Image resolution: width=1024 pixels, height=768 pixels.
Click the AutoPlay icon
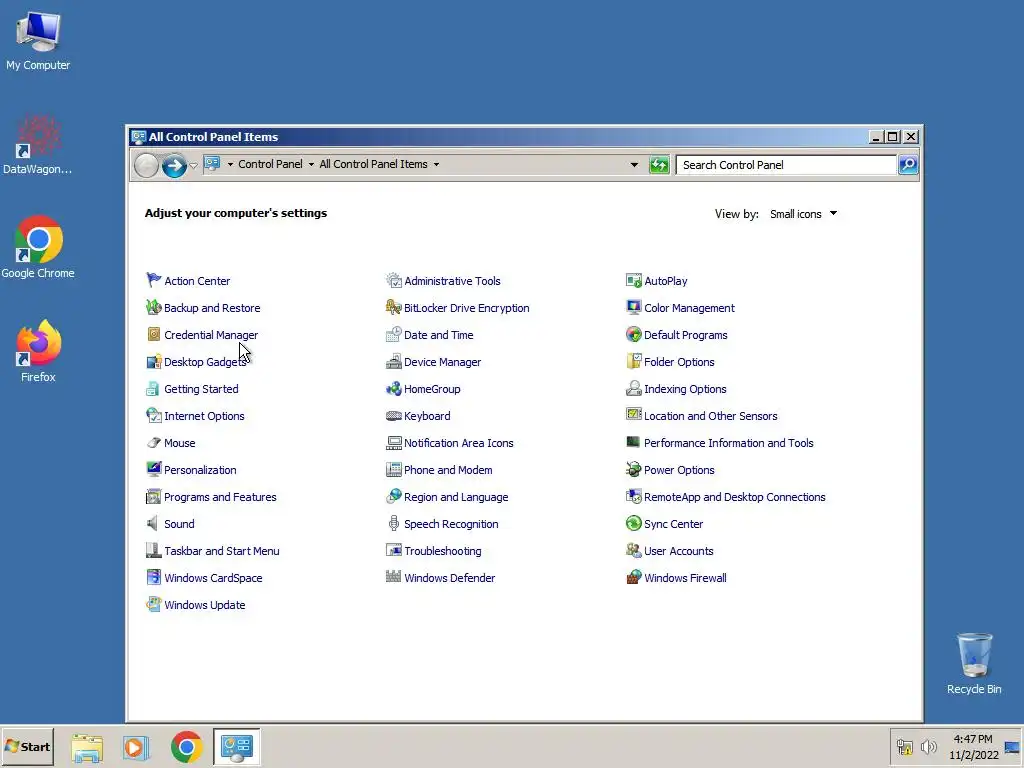tap(633, 281)
